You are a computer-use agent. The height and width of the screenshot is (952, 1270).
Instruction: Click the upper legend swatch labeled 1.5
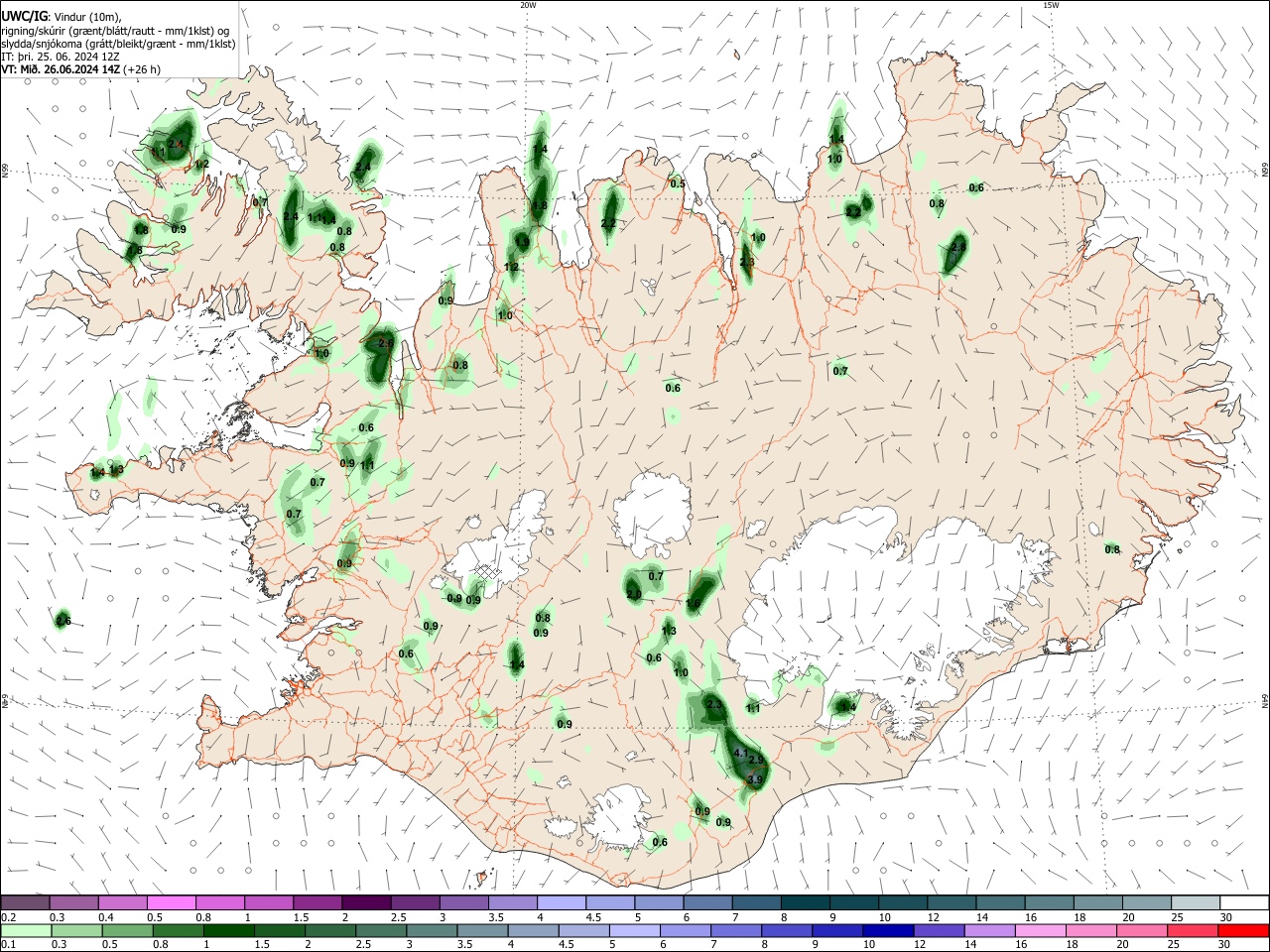(x=317, y=902)
